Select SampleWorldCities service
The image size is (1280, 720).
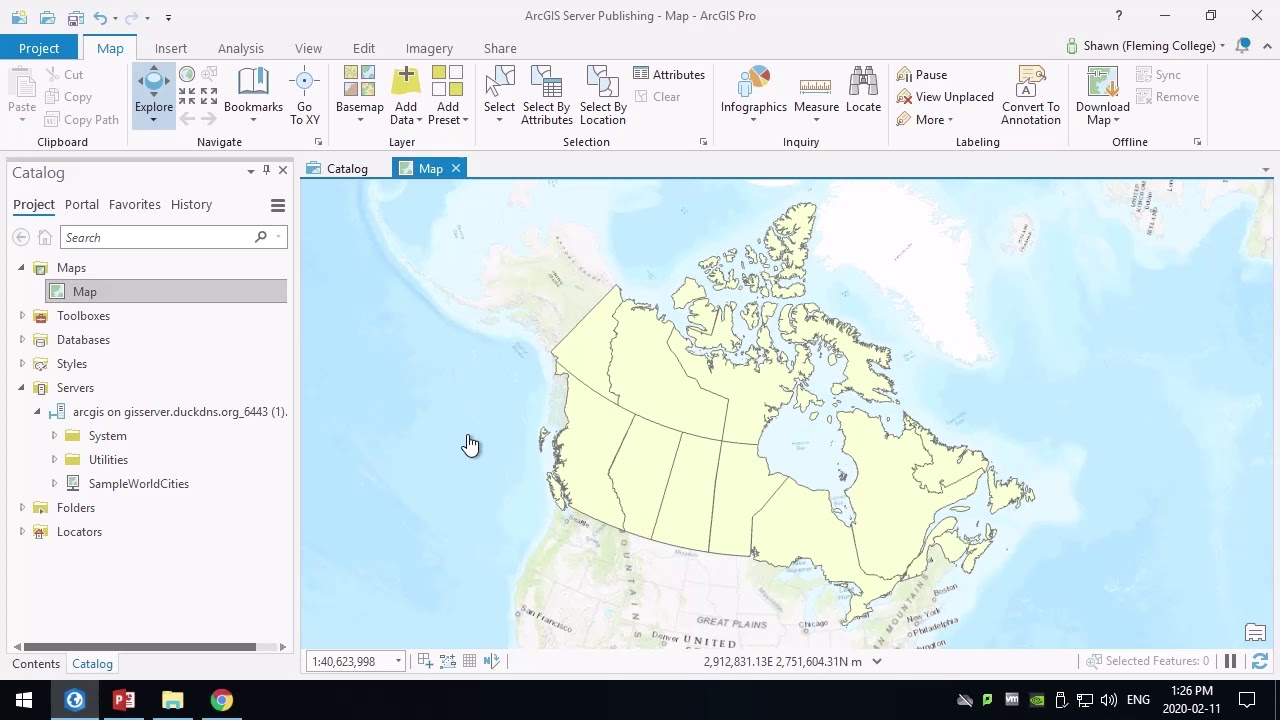(138, 484)
